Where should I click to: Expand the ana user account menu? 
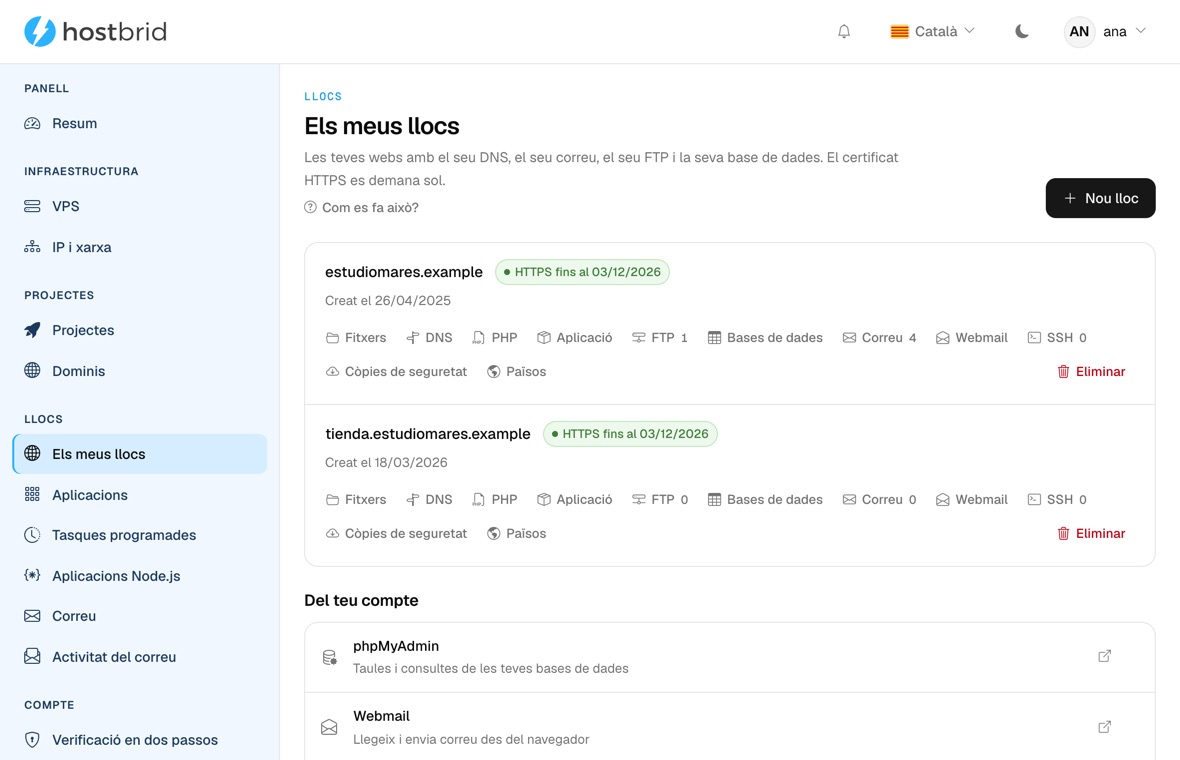tap(1105, 32)
